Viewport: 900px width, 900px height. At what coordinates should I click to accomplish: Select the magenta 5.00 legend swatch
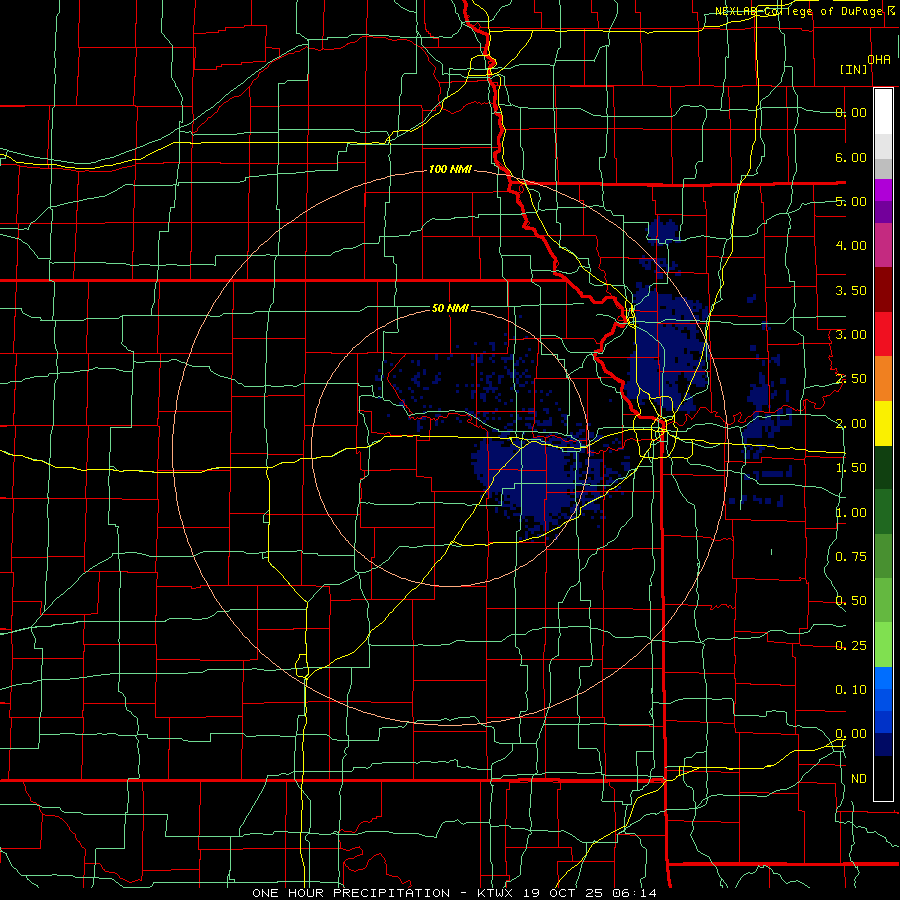tap(883, 190)
